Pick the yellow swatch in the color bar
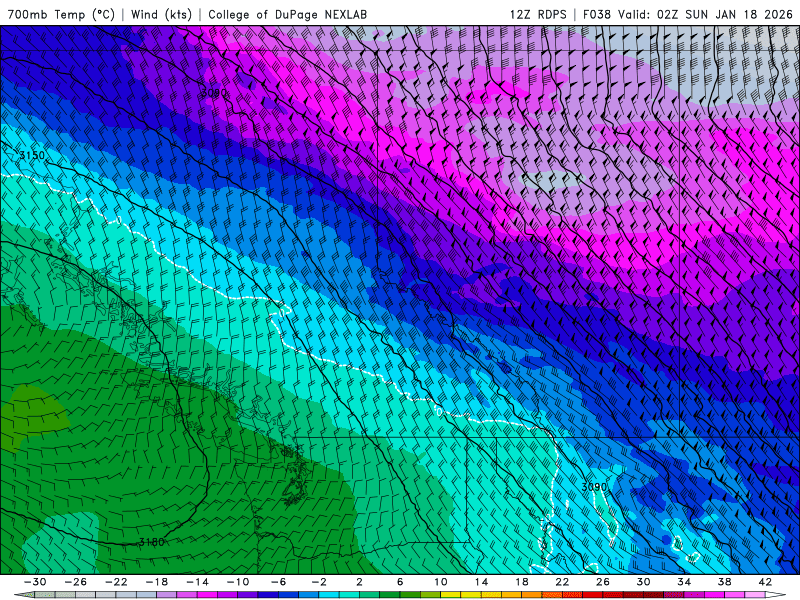 (x=451, y=595)
